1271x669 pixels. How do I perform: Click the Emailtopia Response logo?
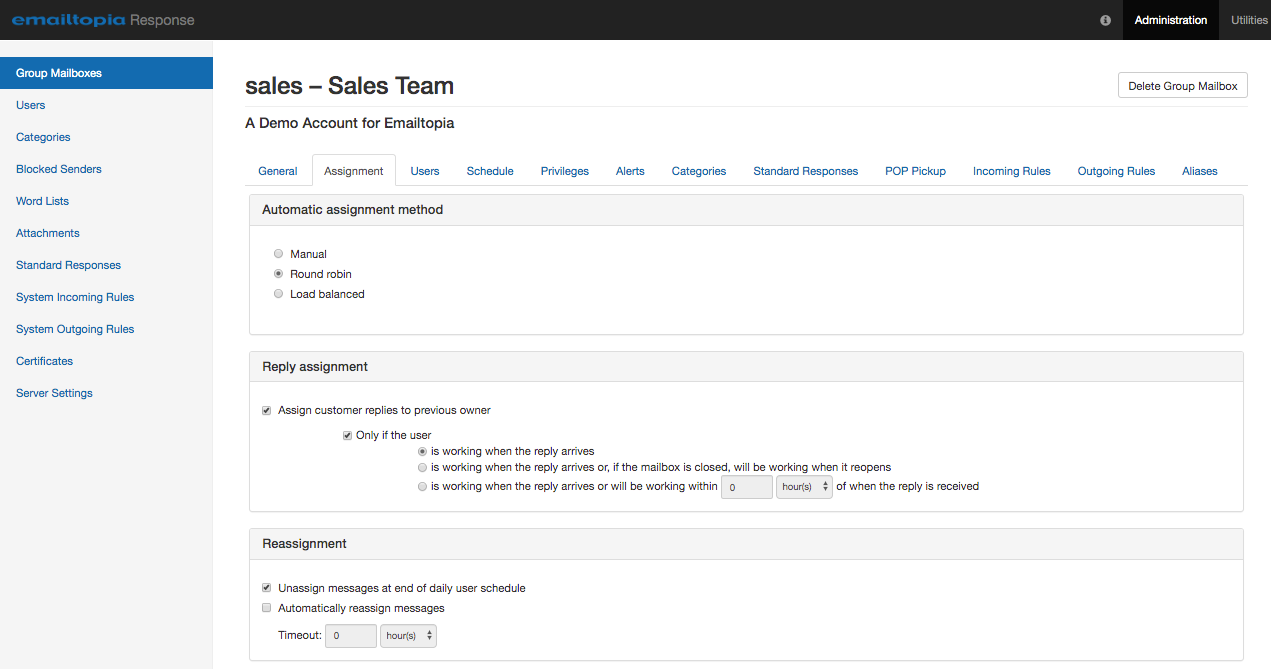pyautogui.click(x=103, y=20)
